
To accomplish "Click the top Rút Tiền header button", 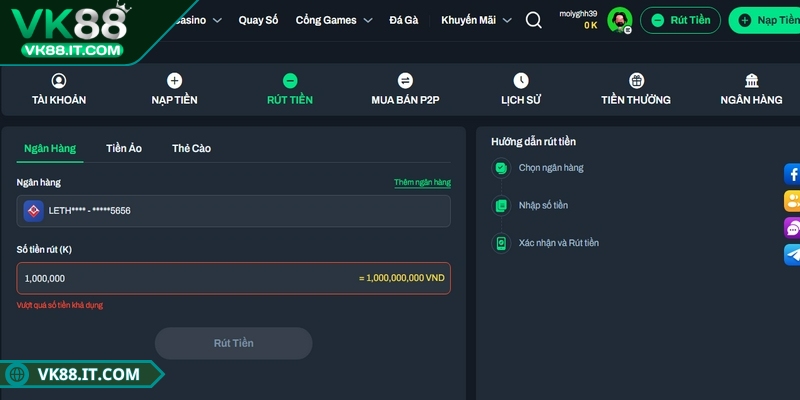I will 680,20.
